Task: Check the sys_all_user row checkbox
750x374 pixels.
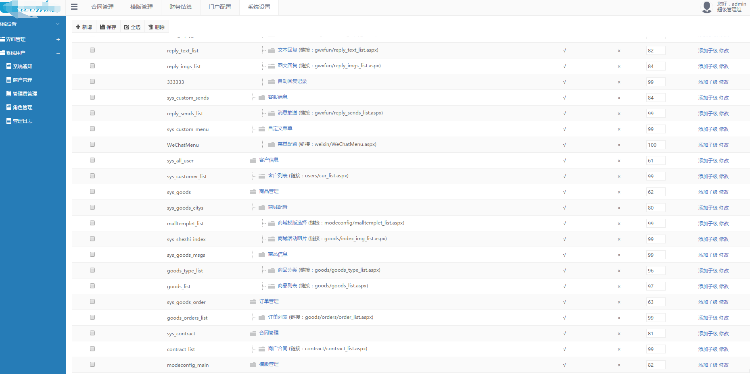Action: coord(92,160)
